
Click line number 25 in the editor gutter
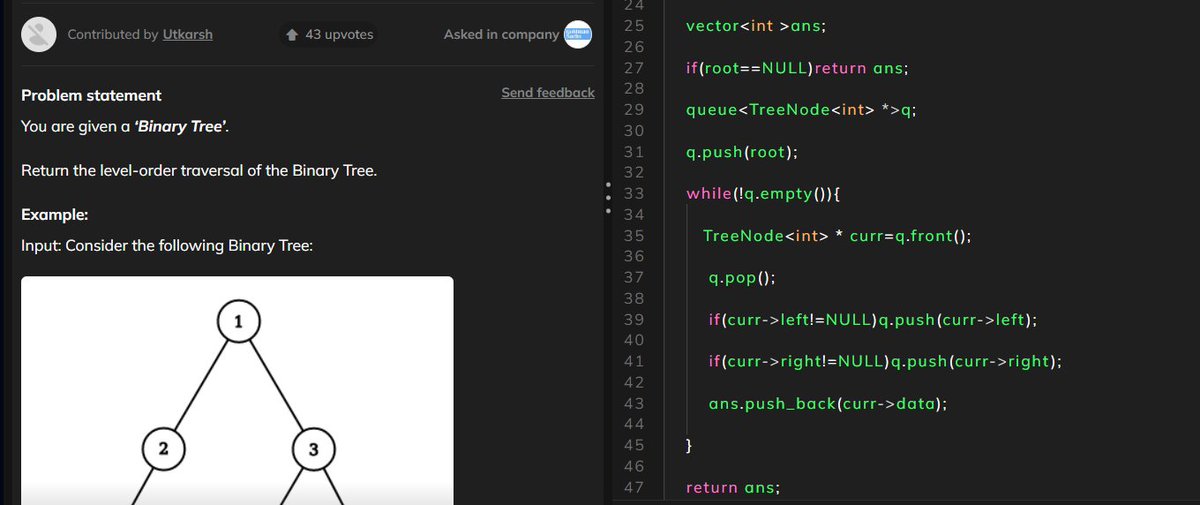click(633, 25)
